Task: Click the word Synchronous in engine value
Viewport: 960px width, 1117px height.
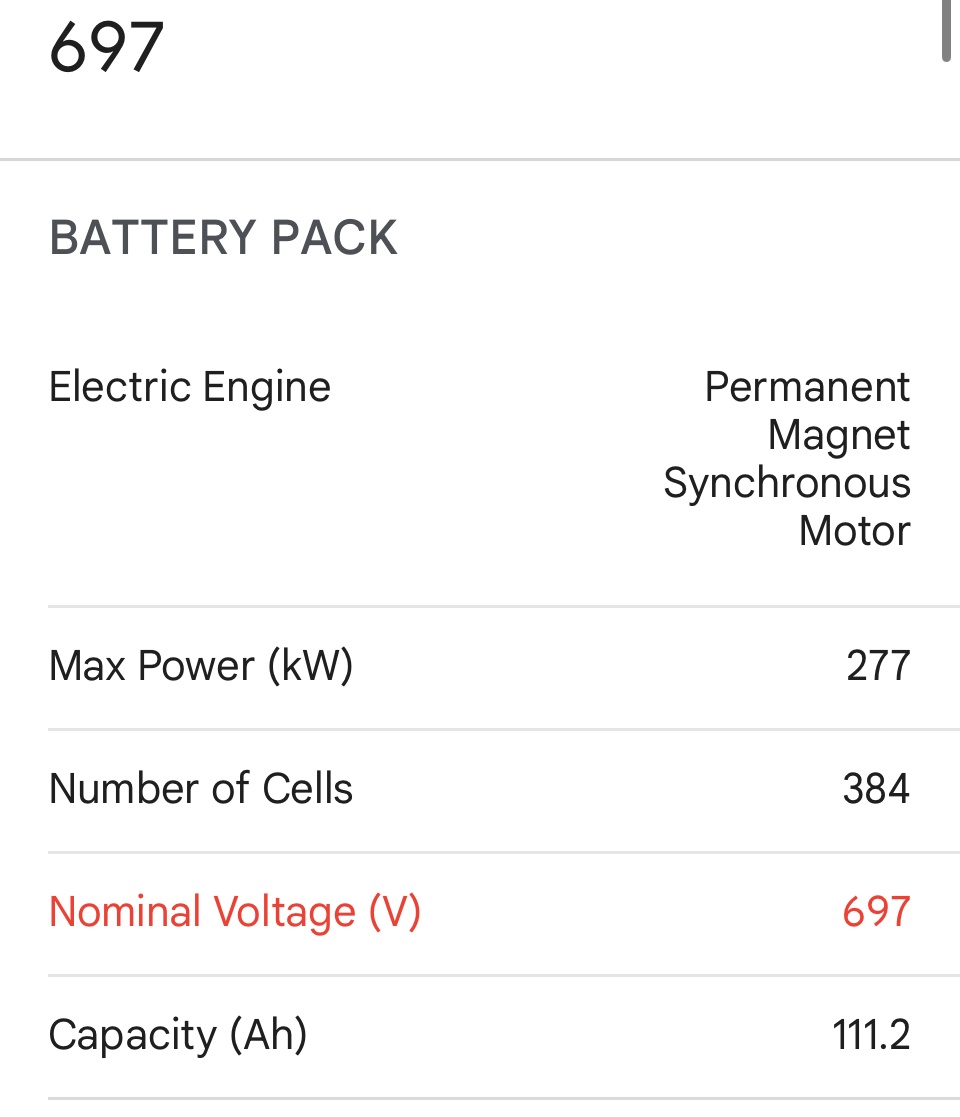Action: pyautogui.click(x=787, y=483)
